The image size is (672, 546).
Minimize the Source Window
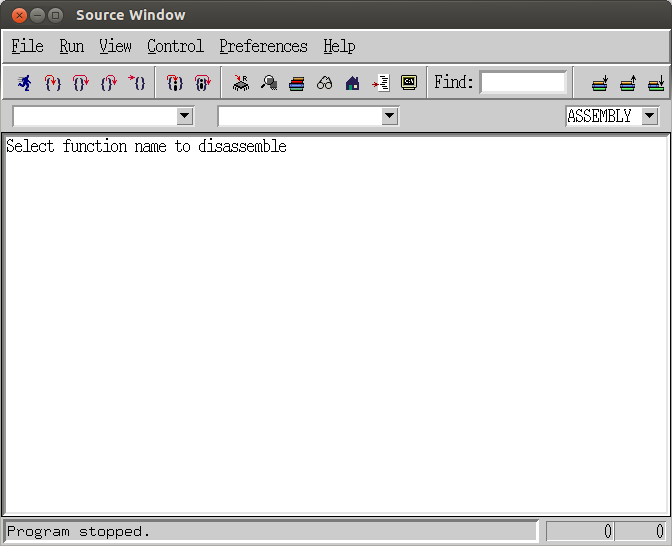coord(37,15)
